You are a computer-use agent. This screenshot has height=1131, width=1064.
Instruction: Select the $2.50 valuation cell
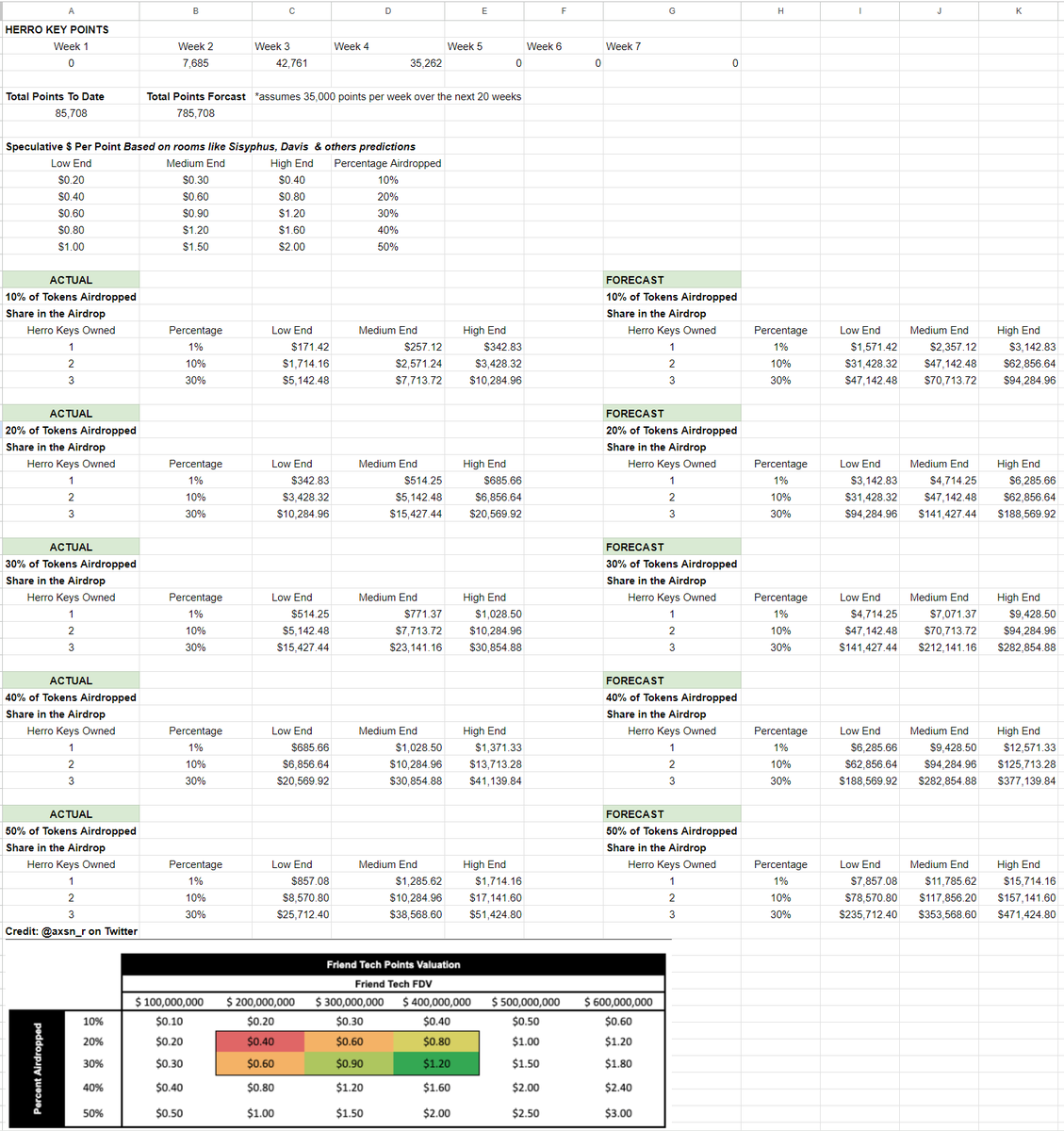point(526,1113)
